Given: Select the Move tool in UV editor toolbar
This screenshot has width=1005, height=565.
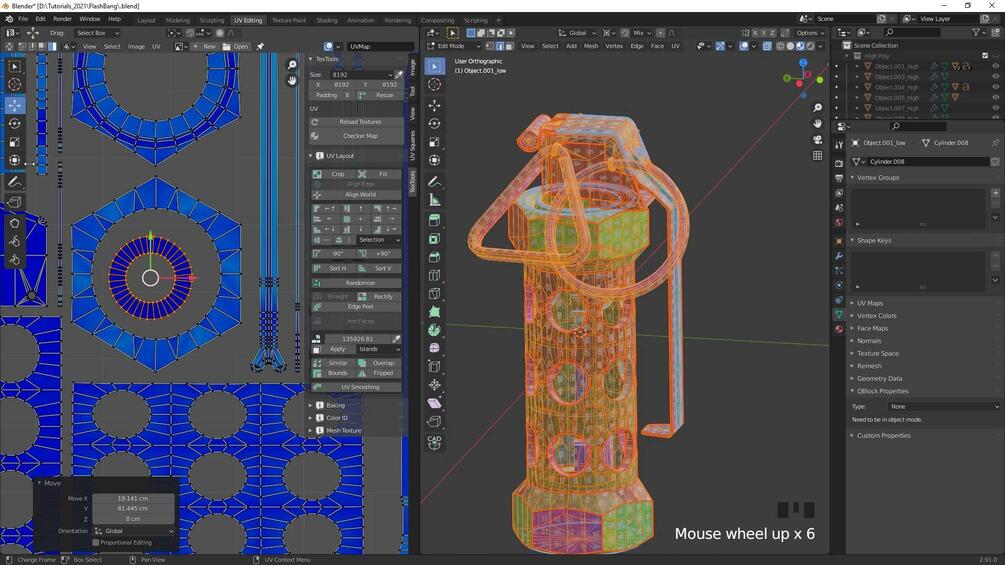Looking at the screenshot, I should [x=15, y=104].
